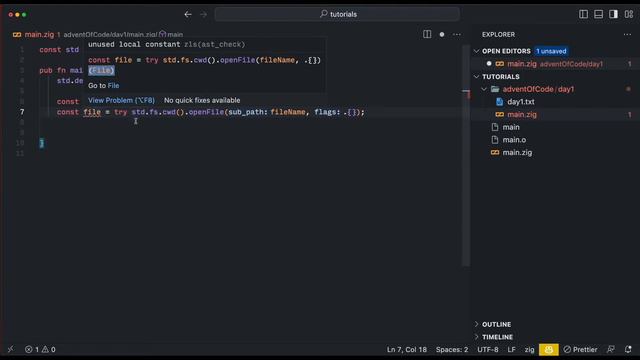The height and width of the screenshot is (360, 640).
Task: Click line number 7 in gutter
Action: pos(22,112)
